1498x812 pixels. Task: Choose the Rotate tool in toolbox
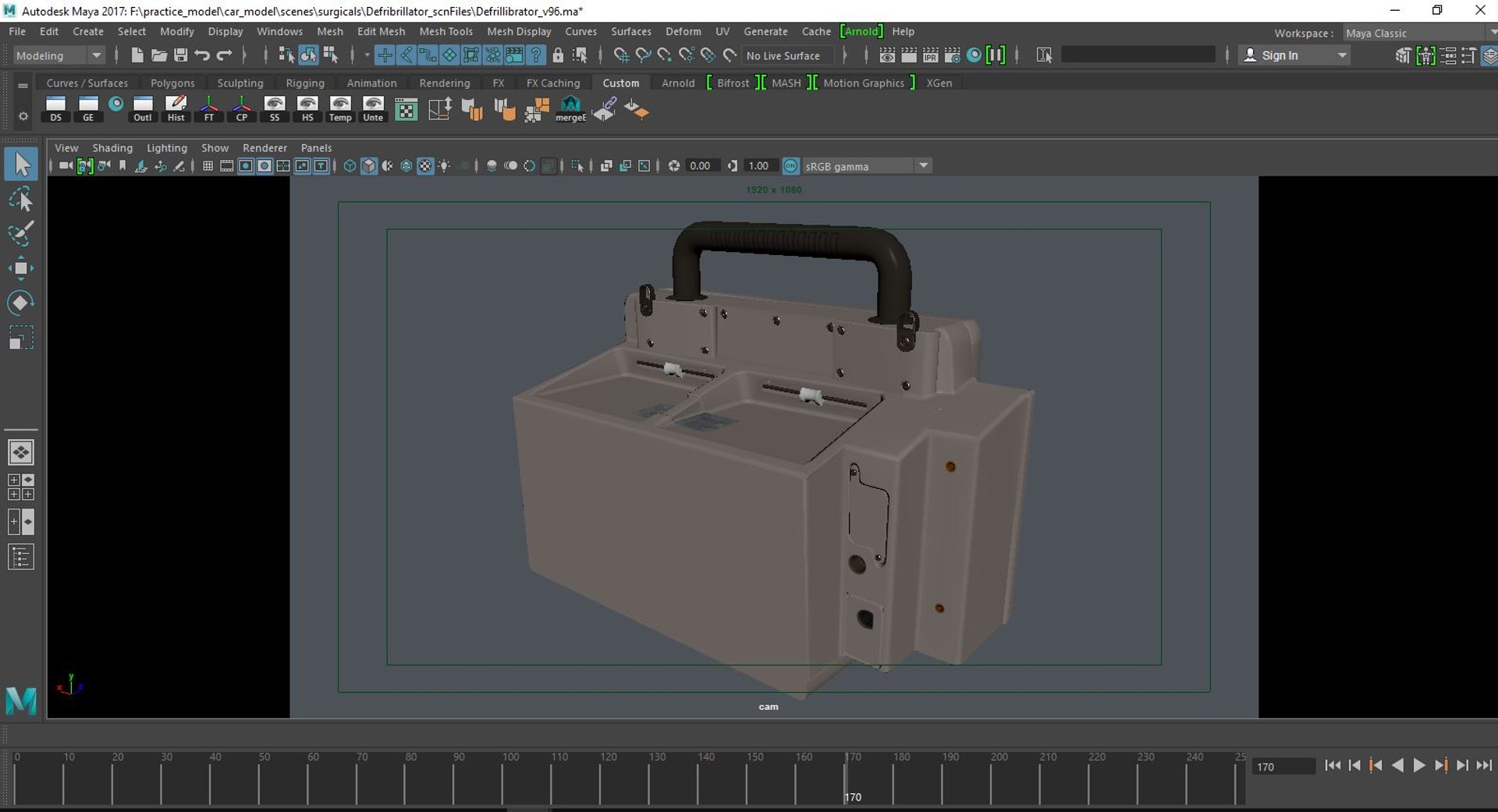[21, 303]
